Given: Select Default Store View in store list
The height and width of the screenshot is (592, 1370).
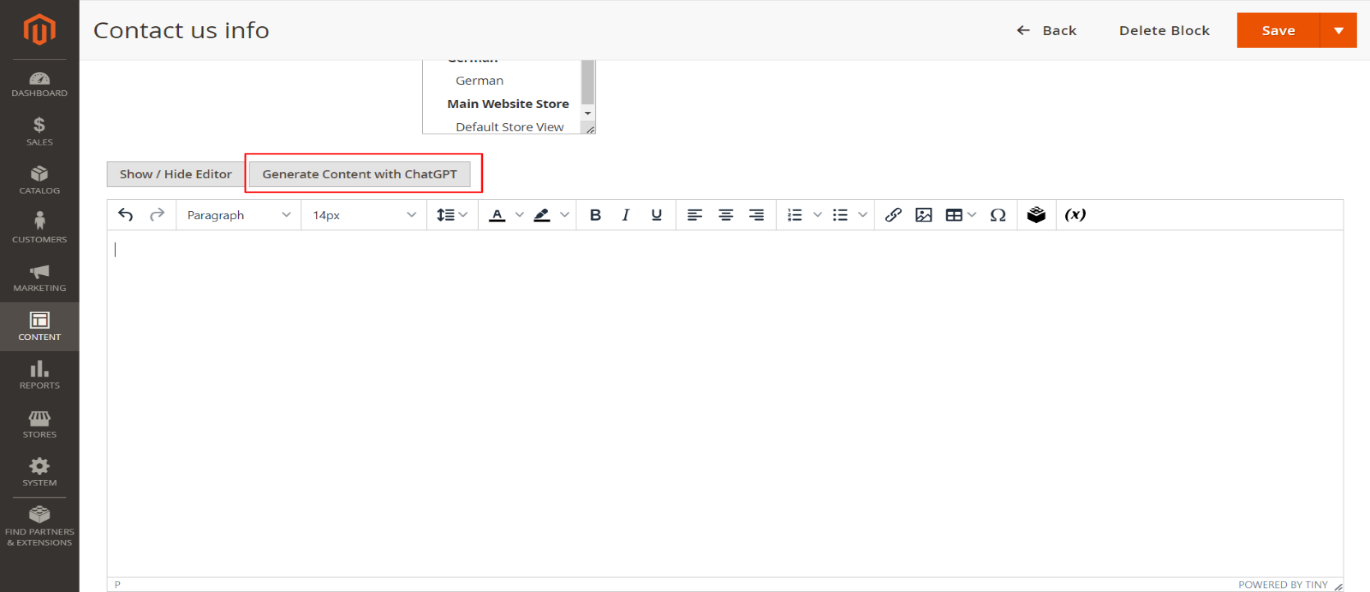Looking at the screenshot, I should click(x=509, y=127).
